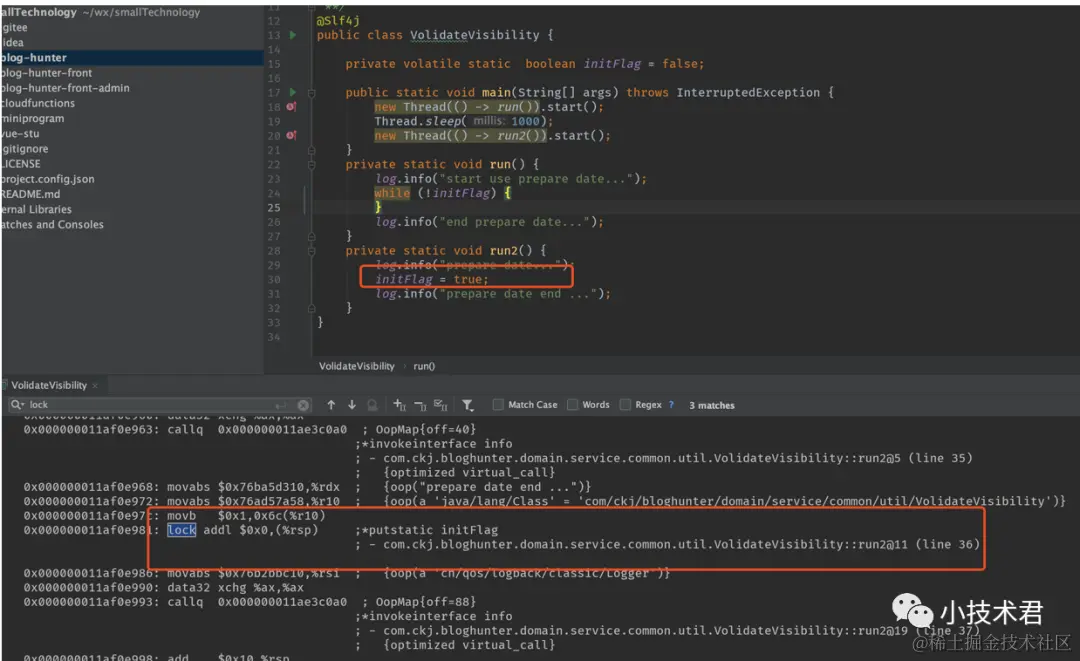Click ';*putstatic initFlag' console comment

point(426,530)
